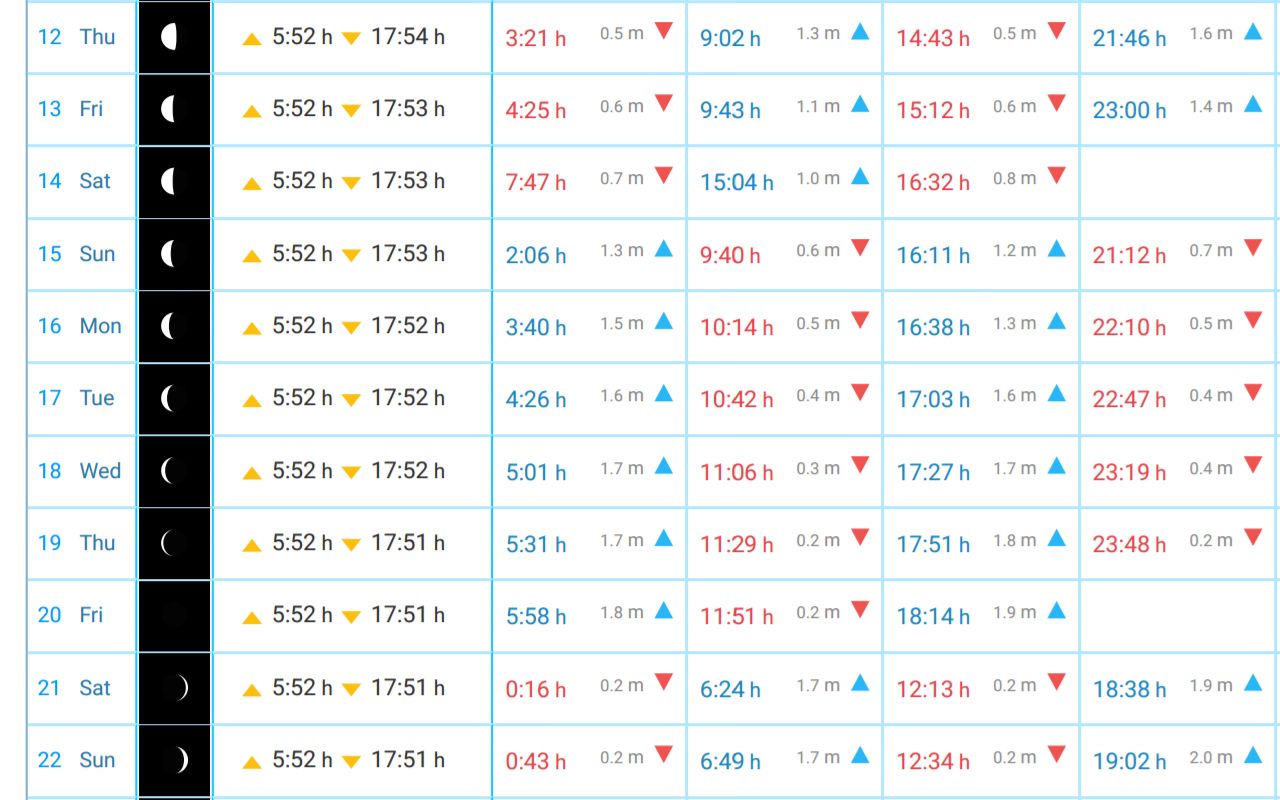
Task: Click the 15:04 h high tide time
Action: [x=737, y=182]
